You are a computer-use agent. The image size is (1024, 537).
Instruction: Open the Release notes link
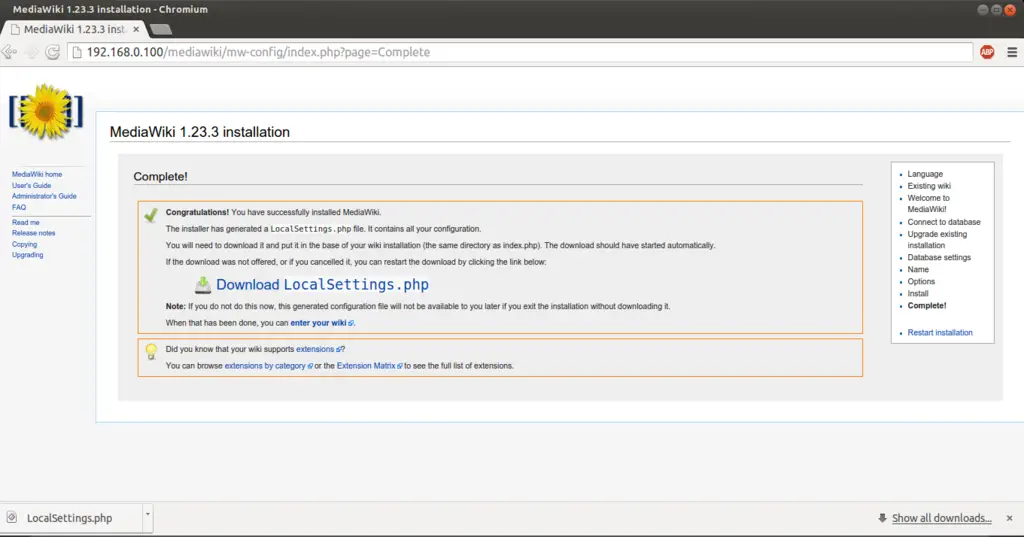point(33,233)
